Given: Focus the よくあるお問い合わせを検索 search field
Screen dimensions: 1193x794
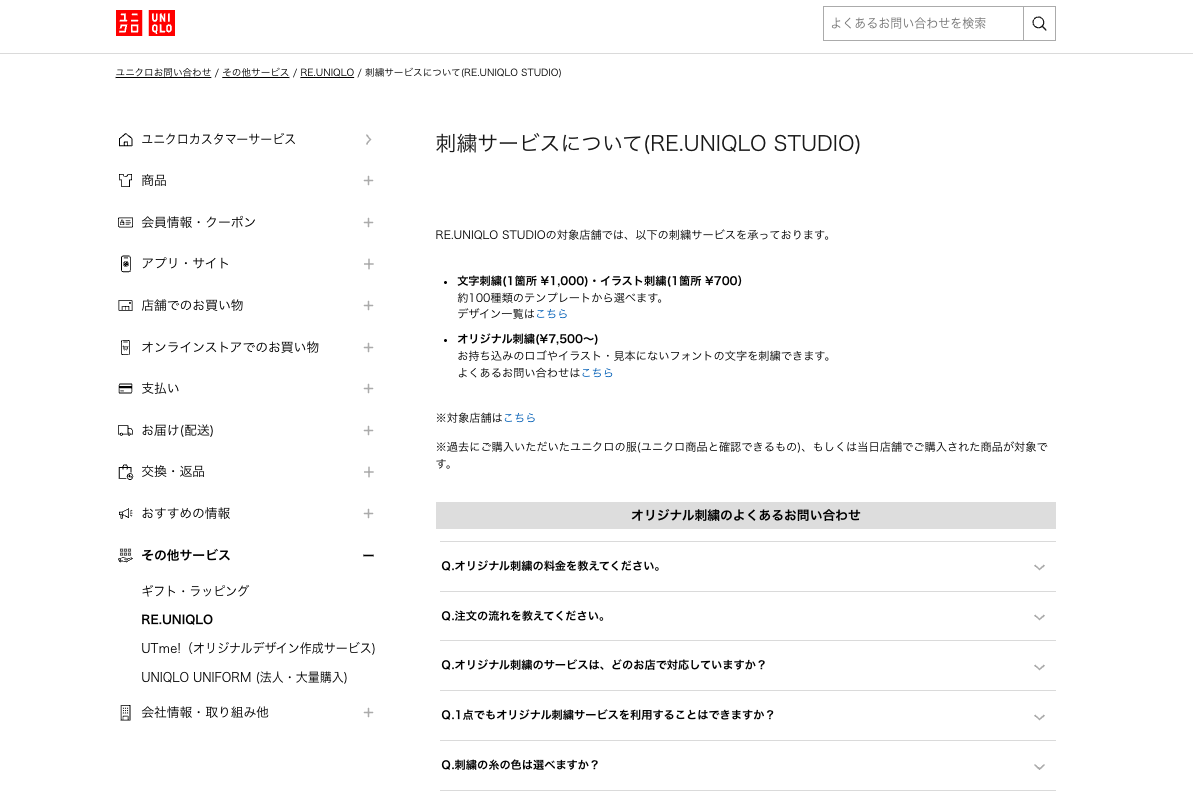Looking at the screenshot, I should 922,24.
